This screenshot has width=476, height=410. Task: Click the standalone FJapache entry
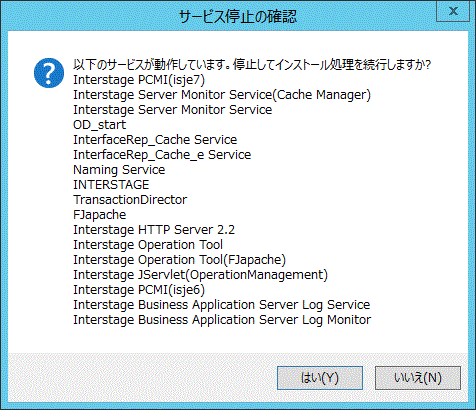100,215
